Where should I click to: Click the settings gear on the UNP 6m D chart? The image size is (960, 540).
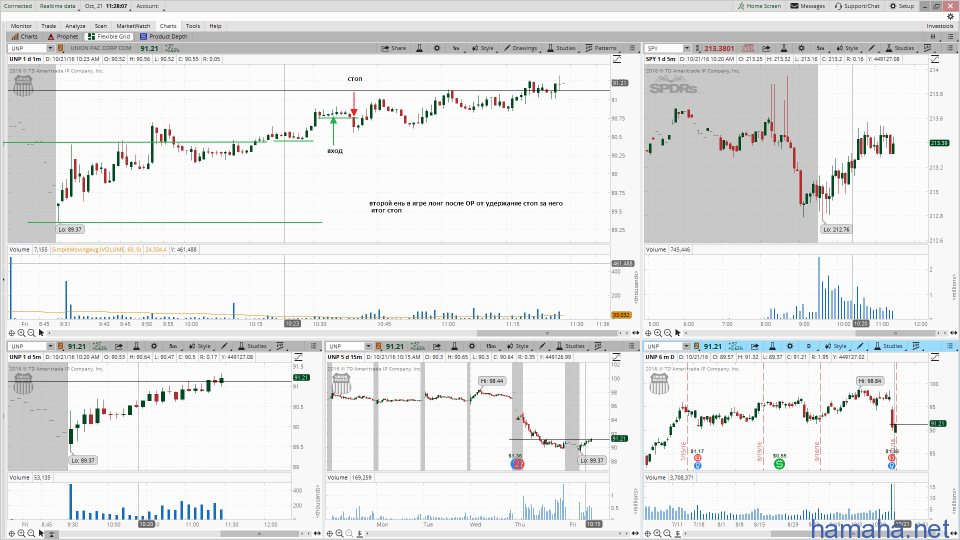click(790, 346)
